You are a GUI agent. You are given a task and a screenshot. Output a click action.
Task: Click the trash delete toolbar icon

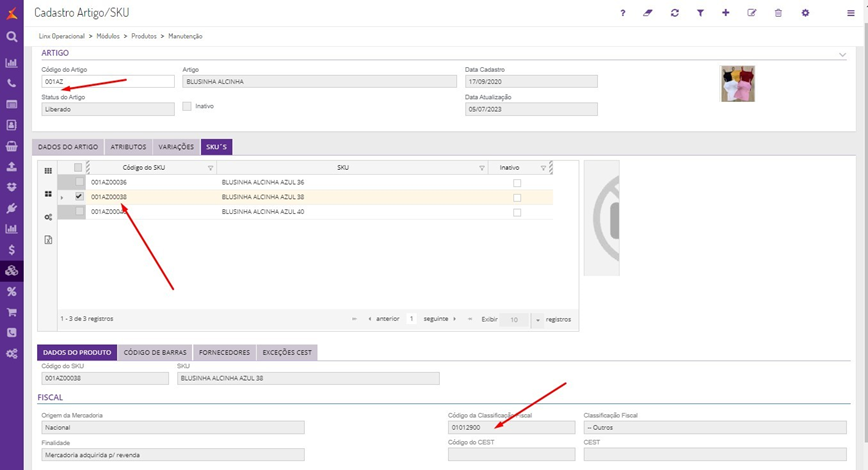tap(778, 13)
